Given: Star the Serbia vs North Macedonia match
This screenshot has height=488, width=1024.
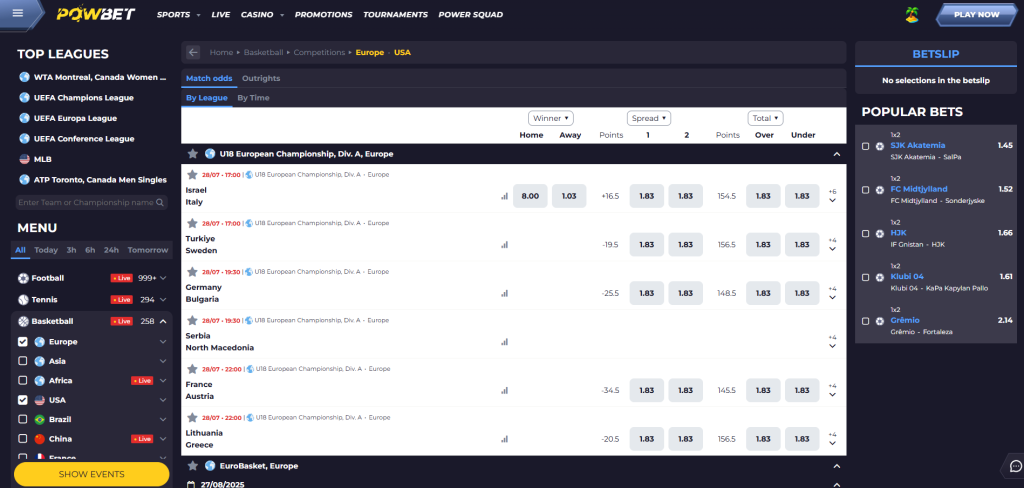Looking at the screenshot, I should [192, 320].
